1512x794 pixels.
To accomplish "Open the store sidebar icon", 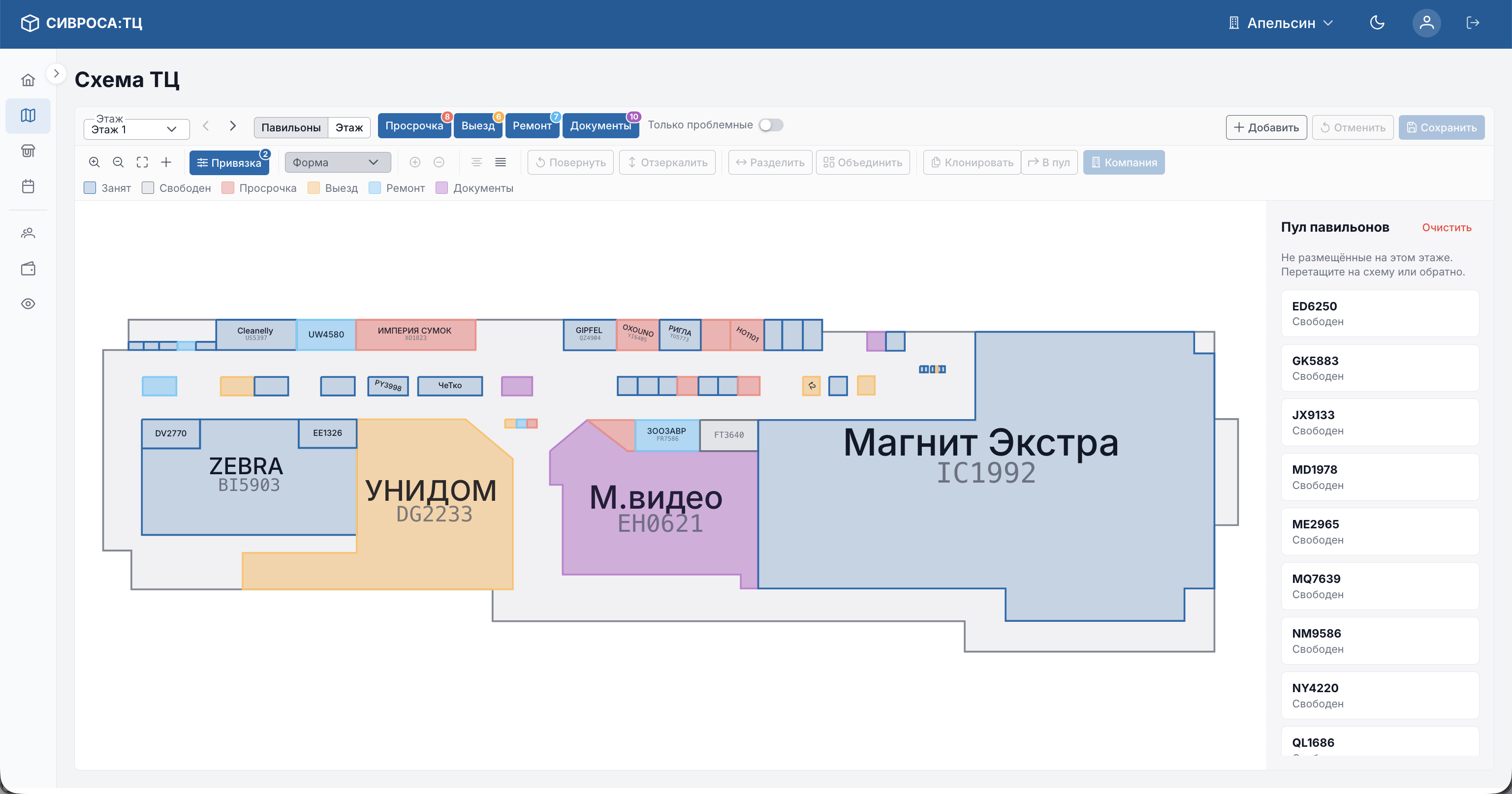I will [28, 151].
